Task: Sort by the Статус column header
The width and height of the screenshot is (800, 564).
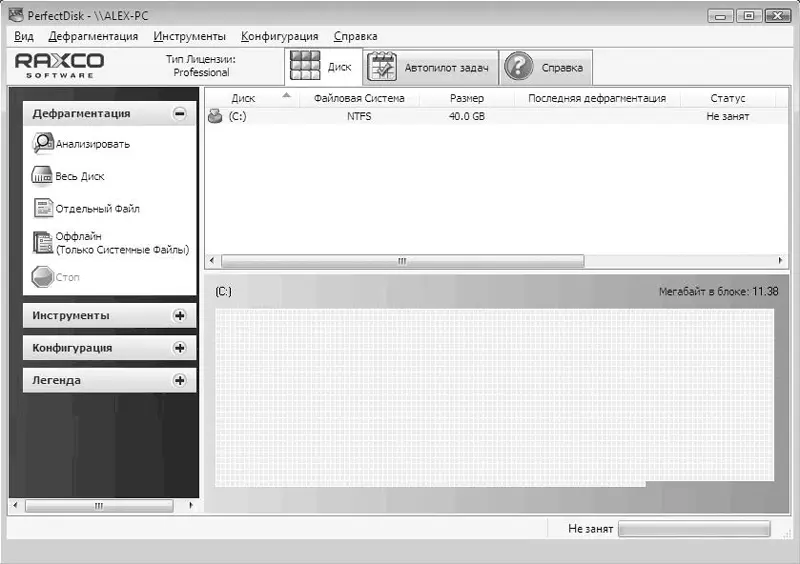Action: click(728, 98)
